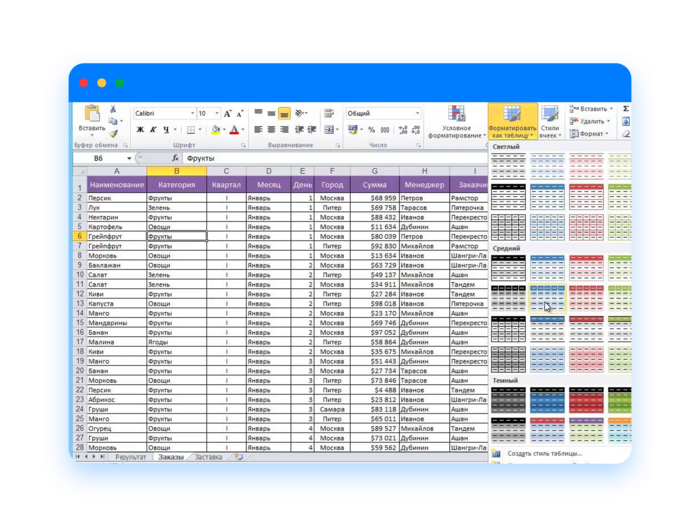Align text to top of cell

click(x=258, y=113)
